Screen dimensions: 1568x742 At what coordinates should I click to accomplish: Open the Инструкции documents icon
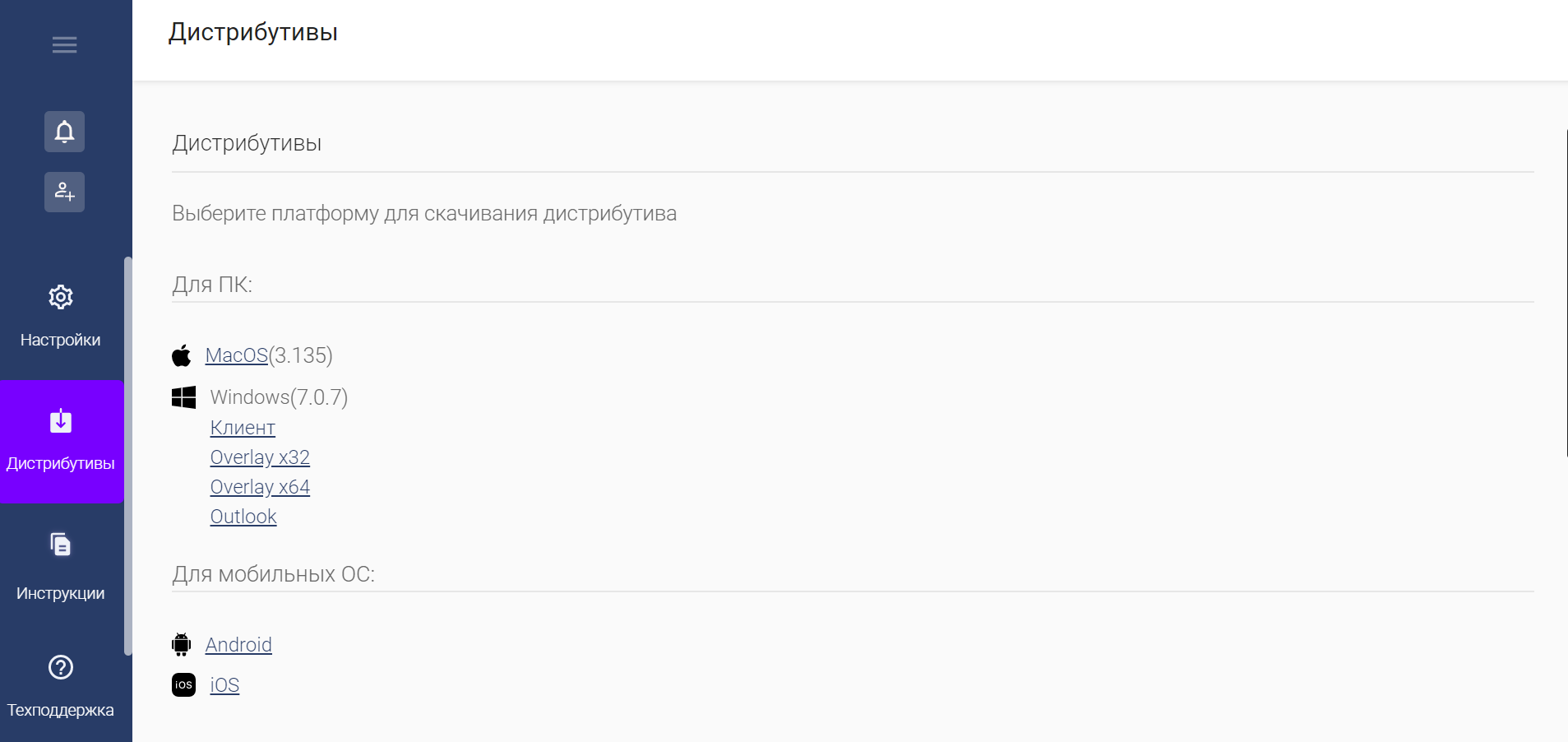point(61,545)
